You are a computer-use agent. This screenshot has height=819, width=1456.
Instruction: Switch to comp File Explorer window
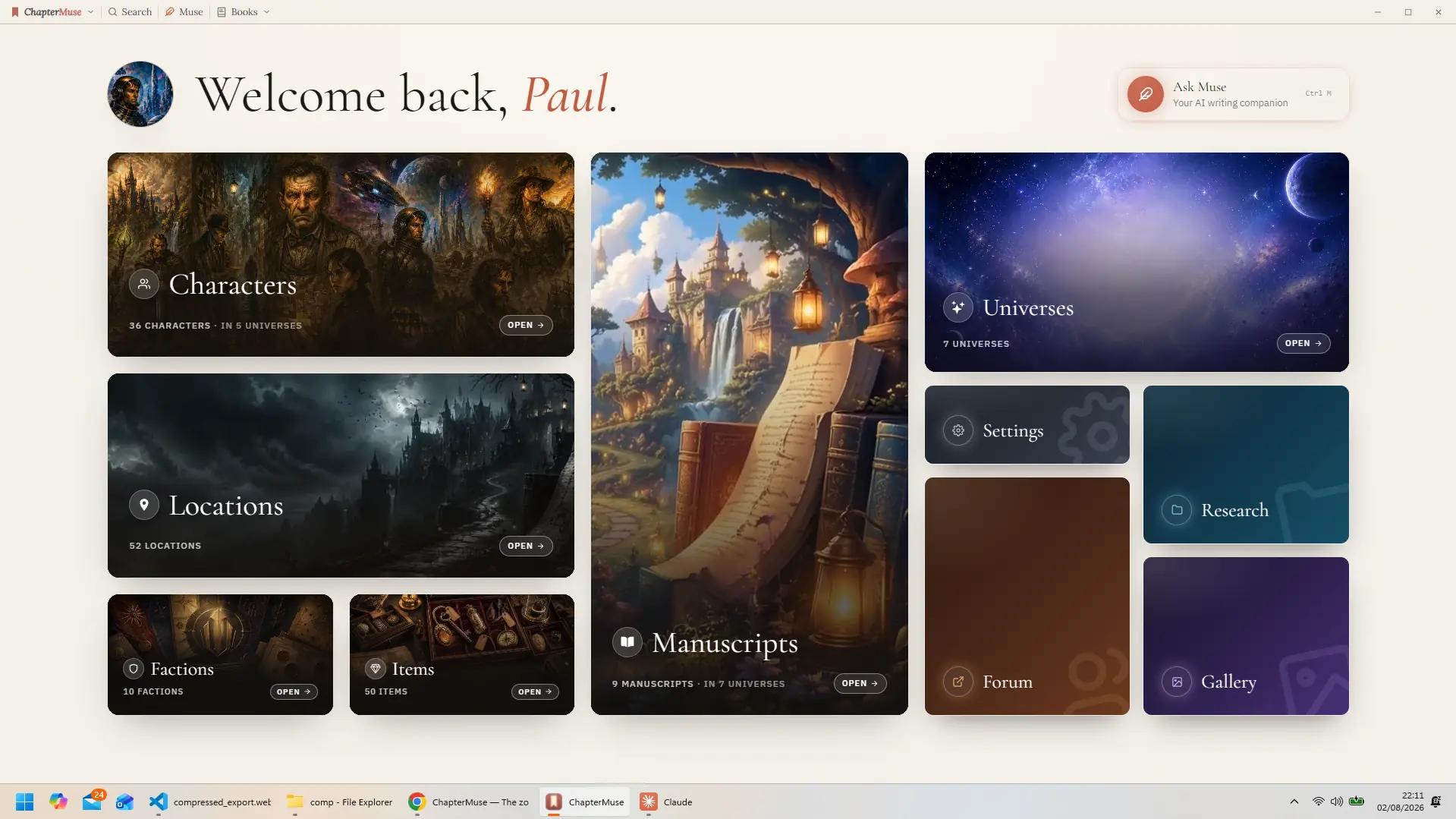[x=339, y=802]
